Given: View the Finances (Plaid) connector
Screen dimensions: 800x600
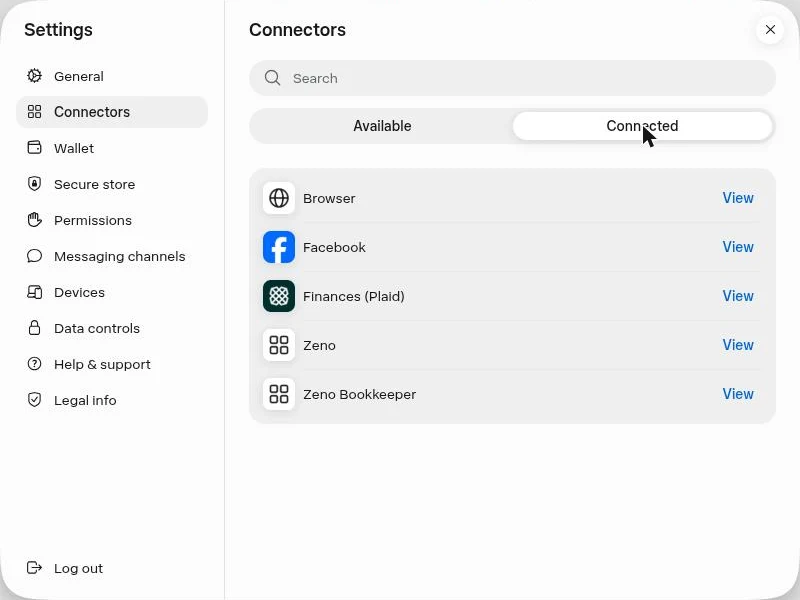Looking at the screenshot, I should click(x=738, y=296).
